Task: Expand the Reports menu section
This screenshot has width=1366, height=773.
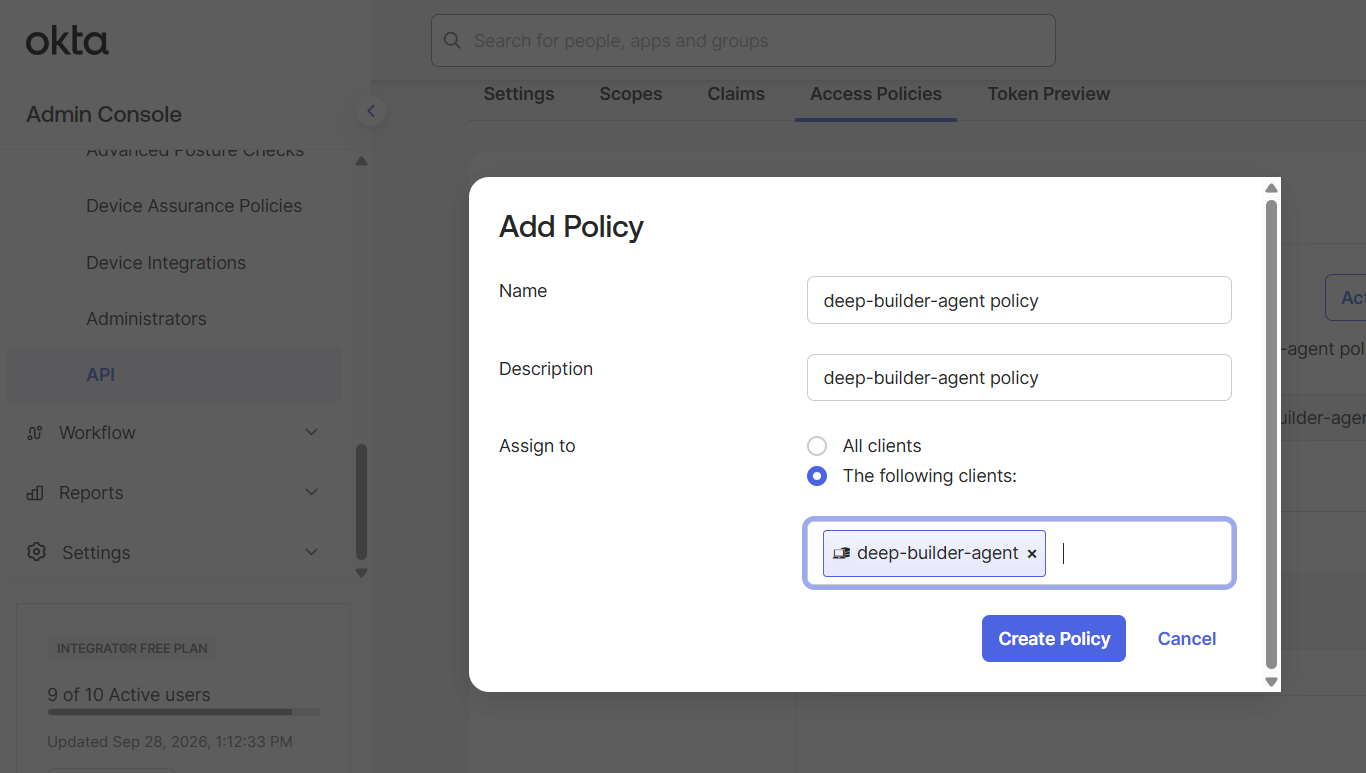Action: (311, 492)
